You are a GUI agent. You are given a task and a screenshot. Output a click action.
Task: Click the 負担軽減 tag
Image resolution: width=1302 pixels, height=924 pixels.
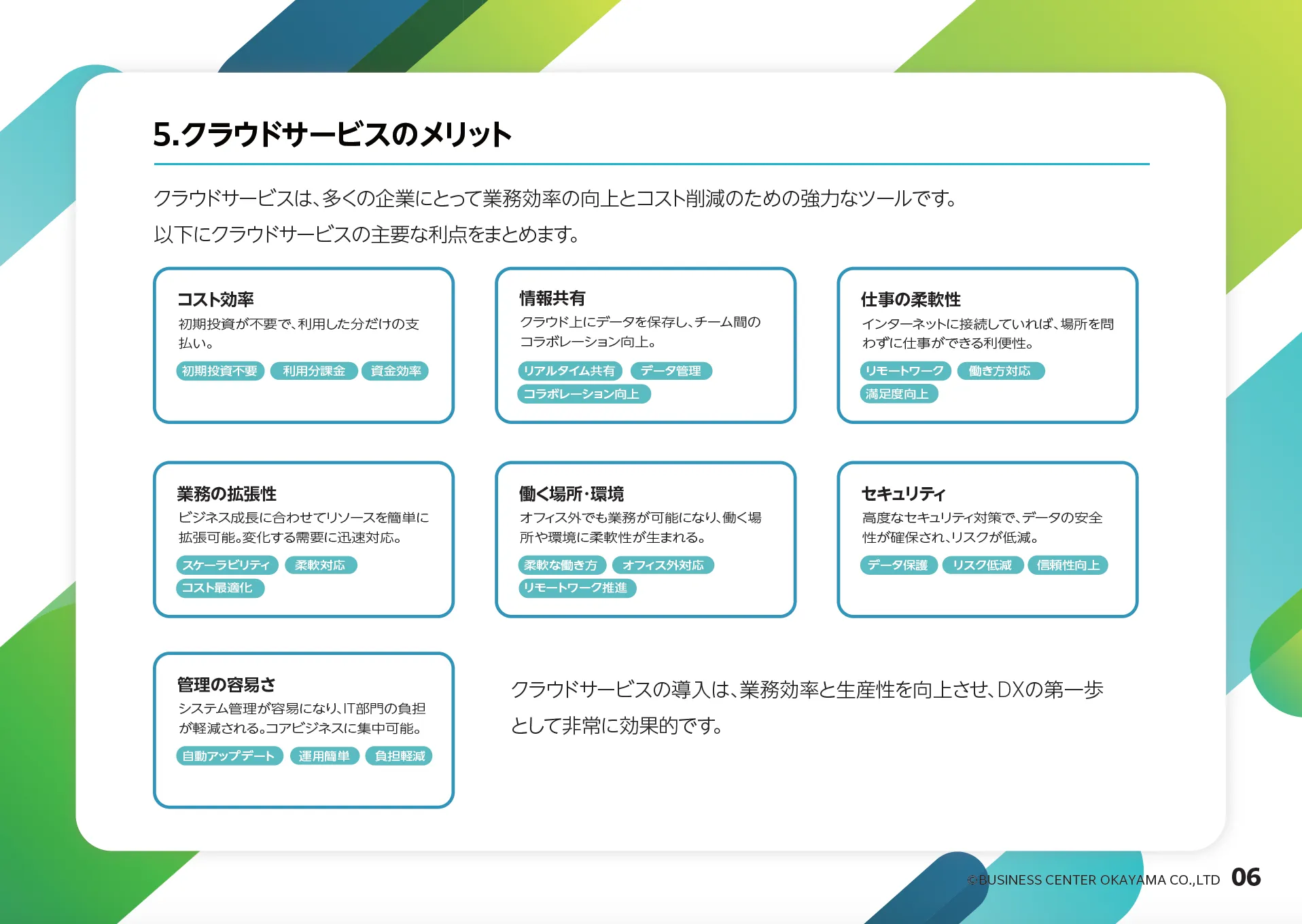click(x=399, y=756)
